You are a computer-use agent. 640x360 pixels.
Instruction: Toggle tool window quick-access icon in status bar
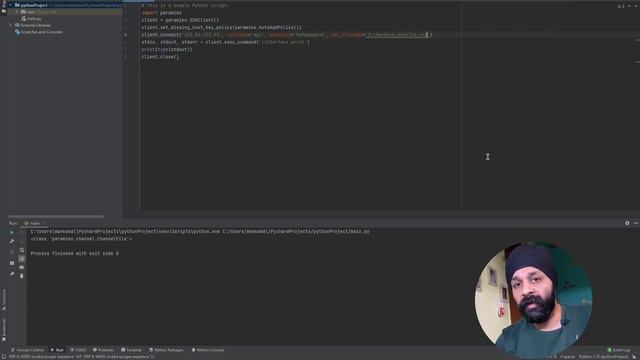click(4, 357)
